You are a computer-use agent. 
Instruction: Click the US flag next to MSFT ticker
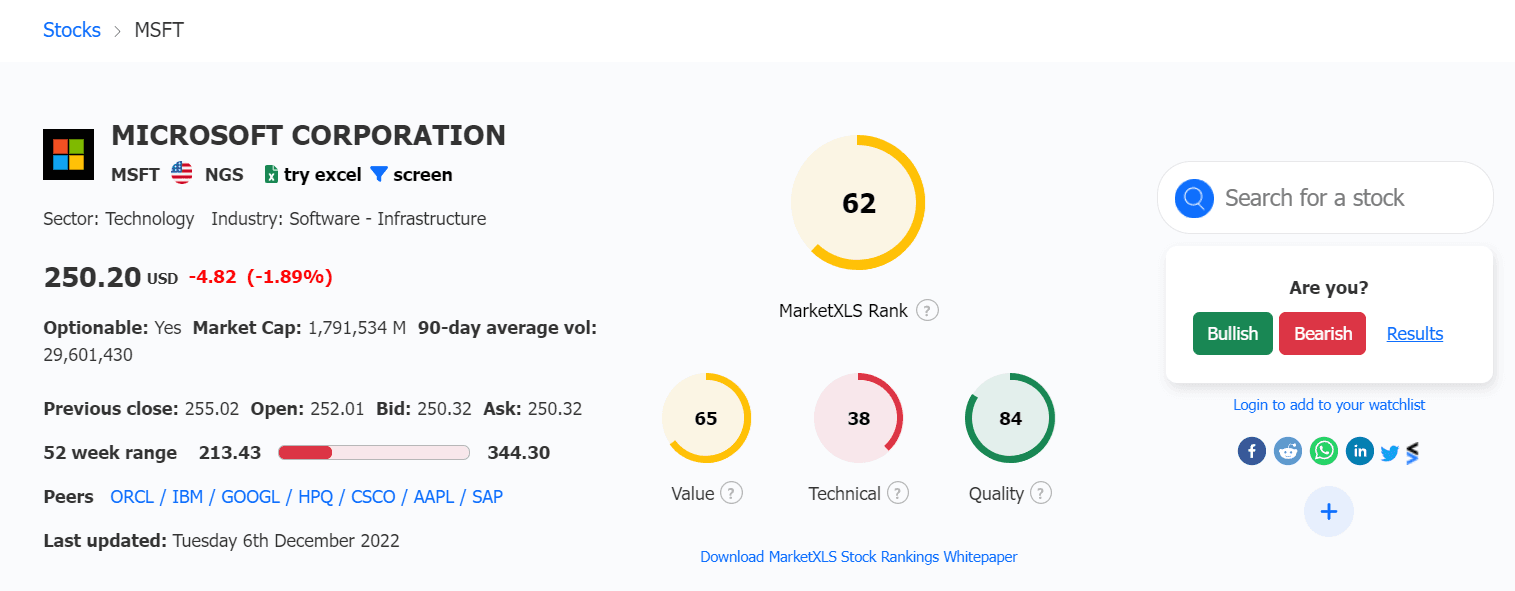click(x=181, y=172)
